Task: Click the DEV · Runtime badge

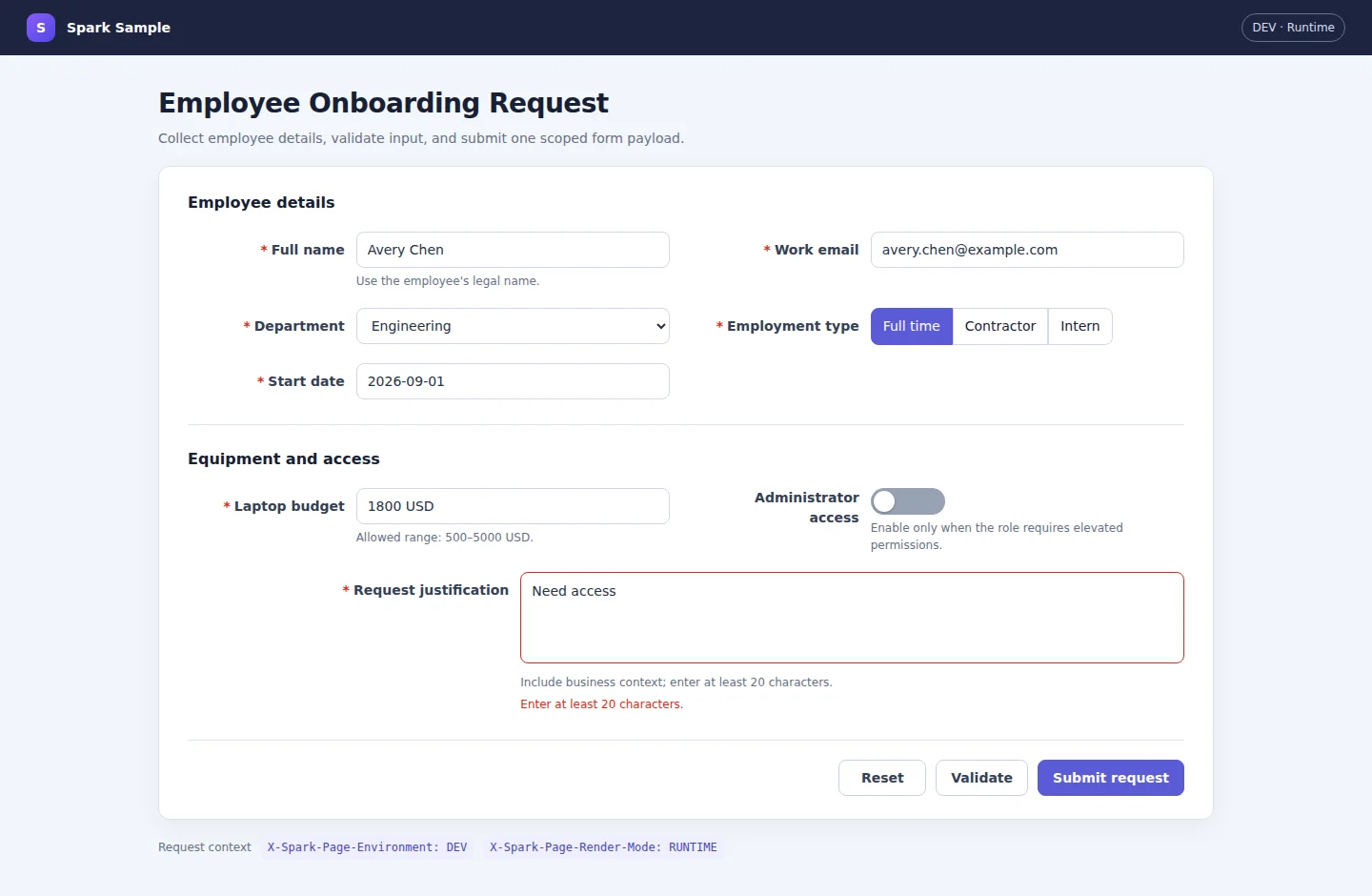Action: click(x=1293, y=28)
